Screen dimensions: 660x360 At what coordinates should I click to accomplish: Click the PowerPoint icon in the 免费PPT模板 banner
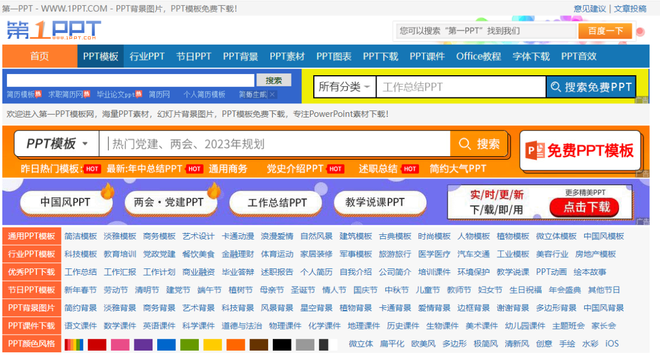tap(535, 150)
